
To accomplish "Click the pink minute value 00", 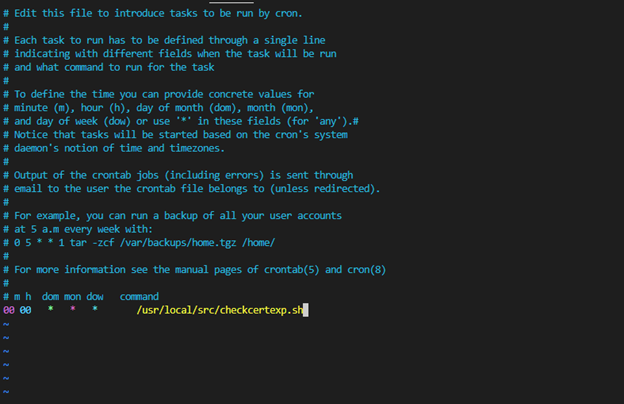I will 9,310.
